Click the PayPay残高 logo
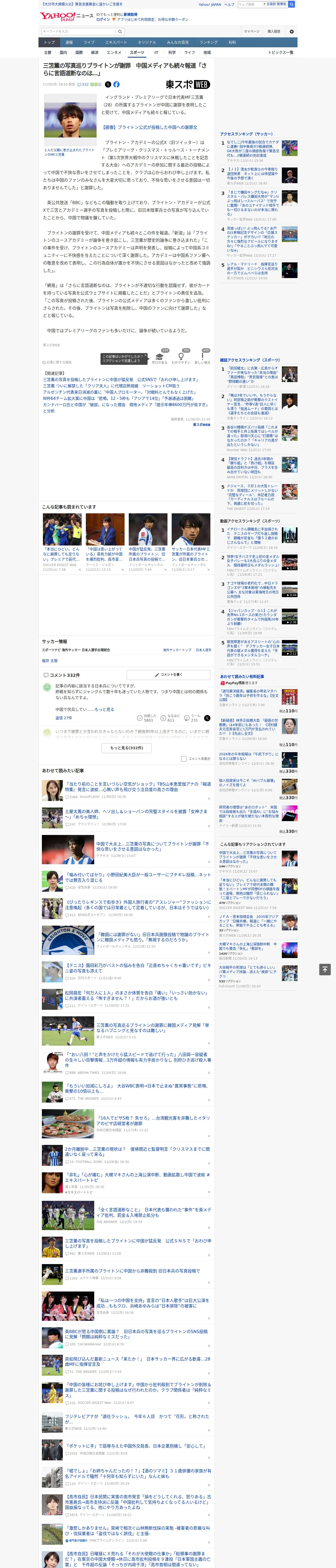This screenshot has height=1568, width=336. [233, 683]
